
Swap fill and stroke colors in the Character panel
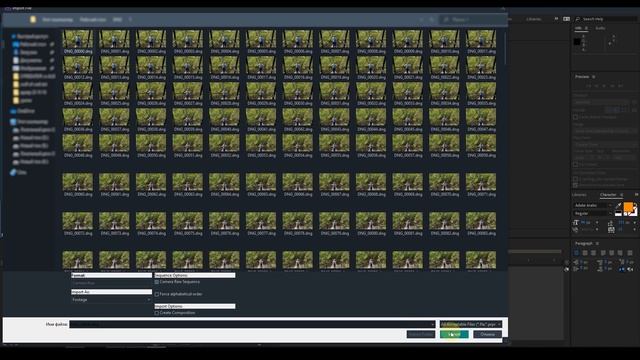tap(635, 205)
